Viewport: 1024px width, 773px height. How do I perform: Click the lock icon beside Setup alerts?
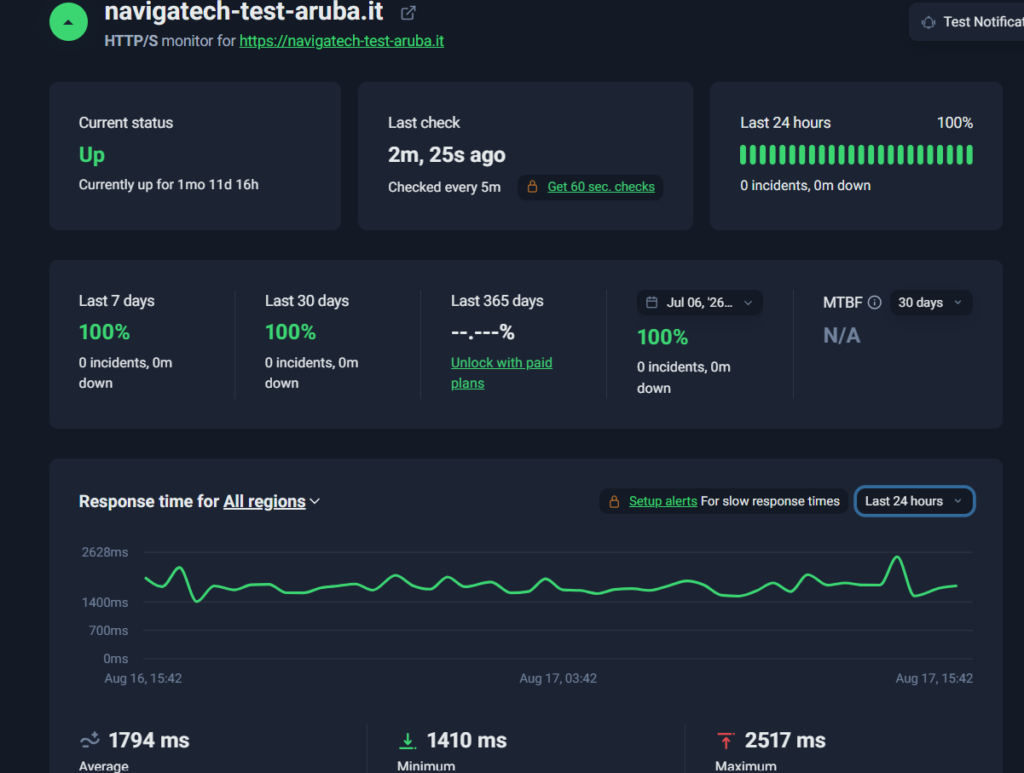click(x=614, y=501)
